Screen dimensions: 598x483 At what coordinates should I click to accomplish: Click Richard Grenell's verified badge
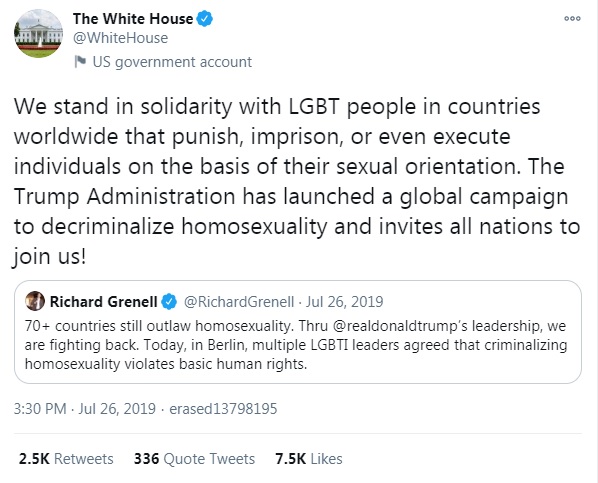(169, 301)
